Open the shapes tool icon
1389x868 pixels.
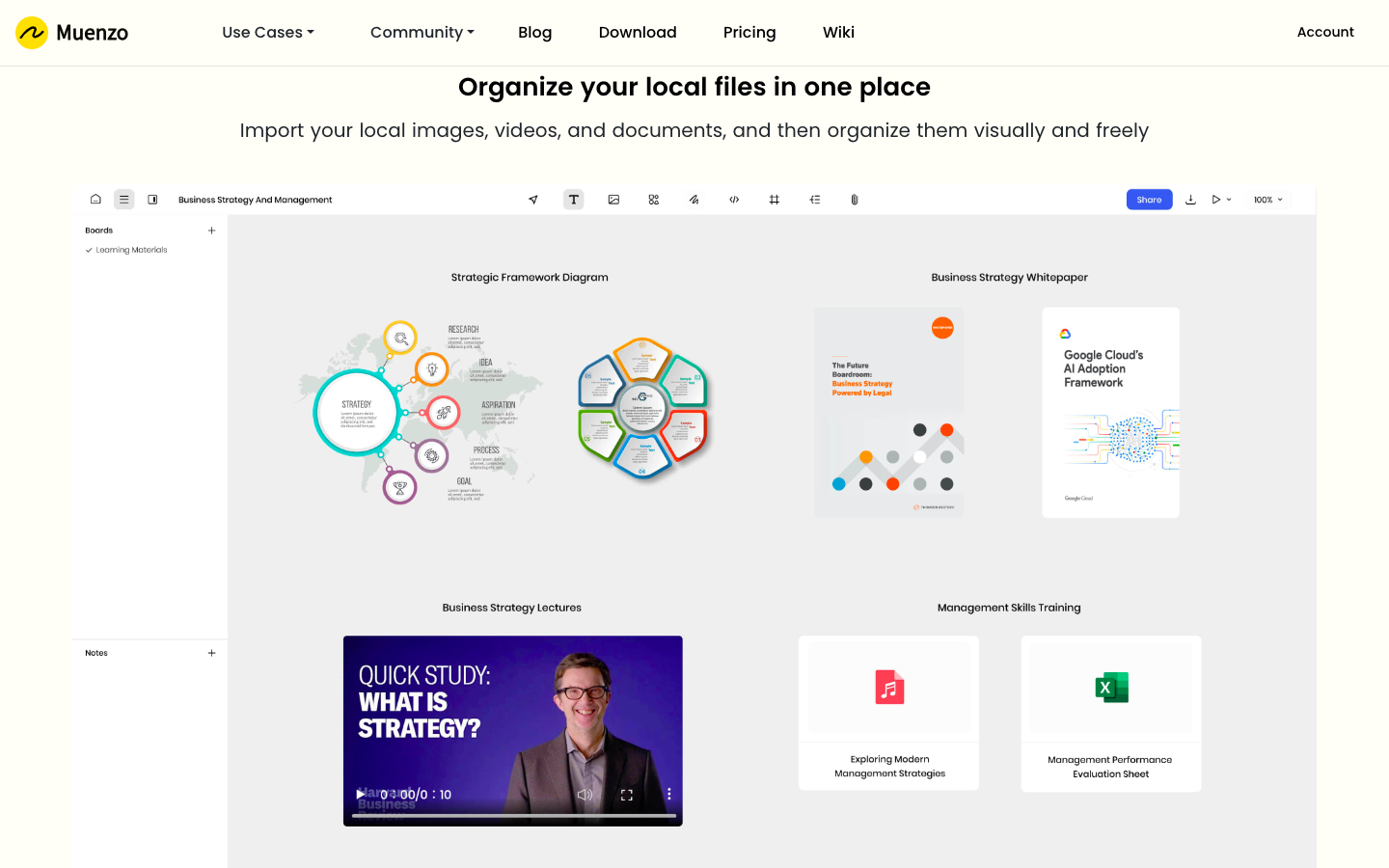pos(654,200)
